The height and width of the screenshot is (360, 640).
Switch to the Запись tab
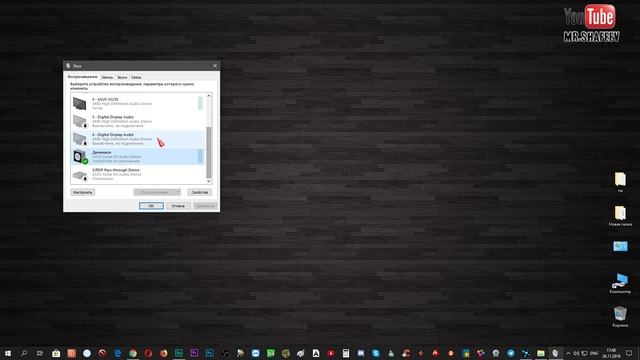(x=107, y=77)
